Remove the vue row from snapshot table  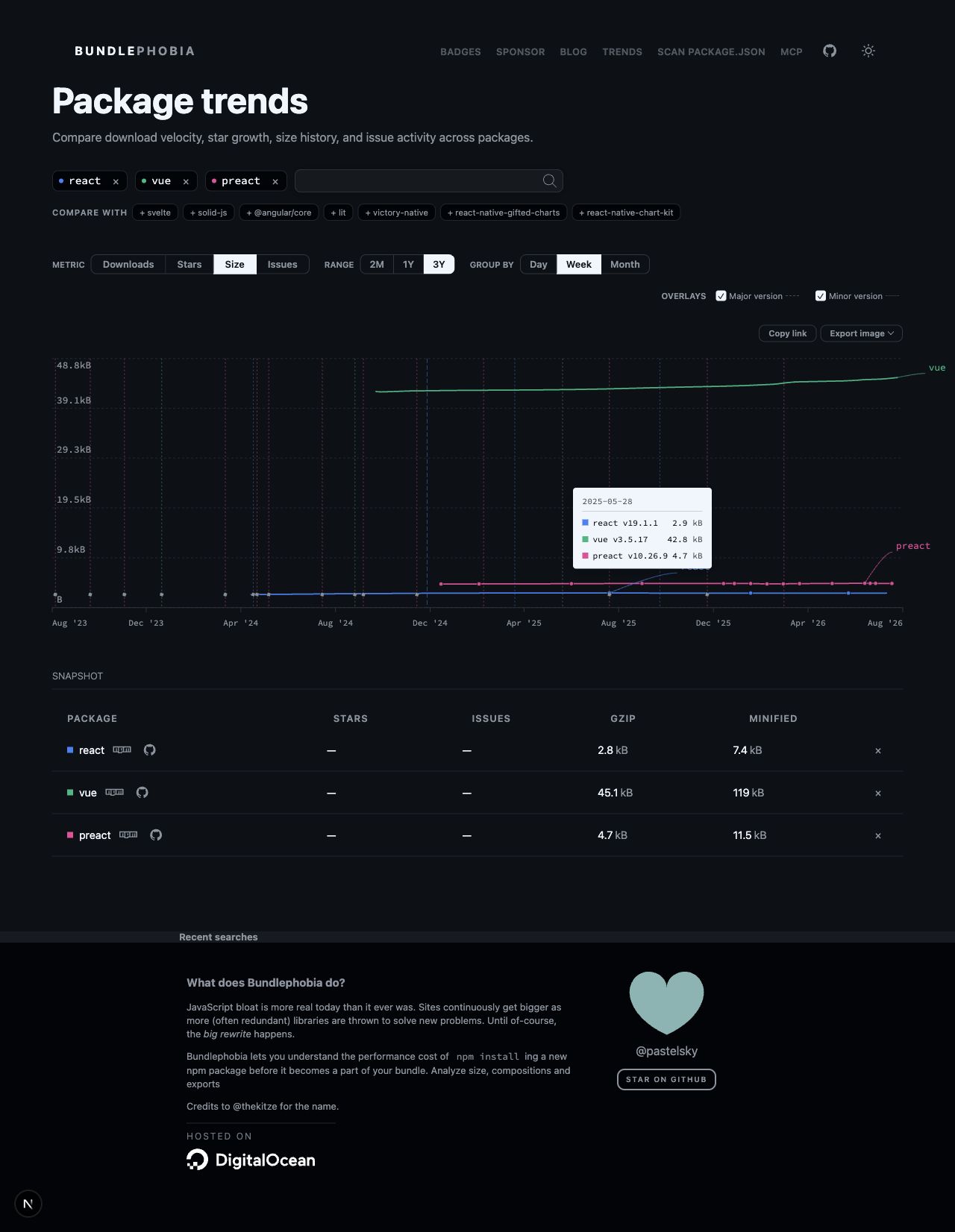pos(878,793)
